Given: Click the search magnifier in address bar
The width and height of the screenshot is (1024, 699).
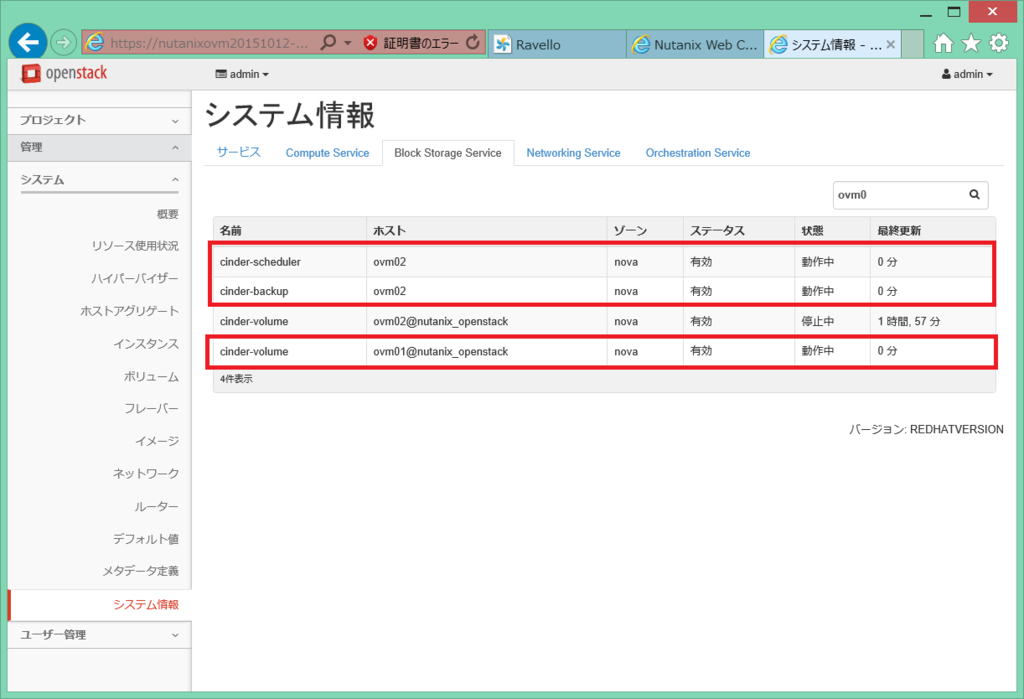Looking at the screenshot, I should [329, 43].
